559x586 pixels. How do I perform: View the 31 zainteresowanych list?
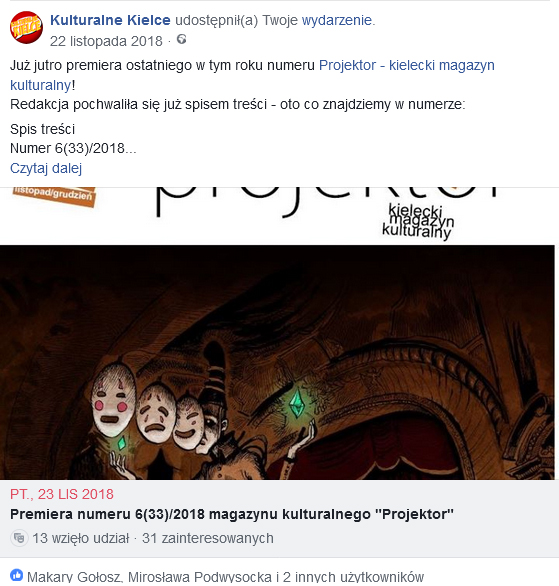tap(208, 538)
